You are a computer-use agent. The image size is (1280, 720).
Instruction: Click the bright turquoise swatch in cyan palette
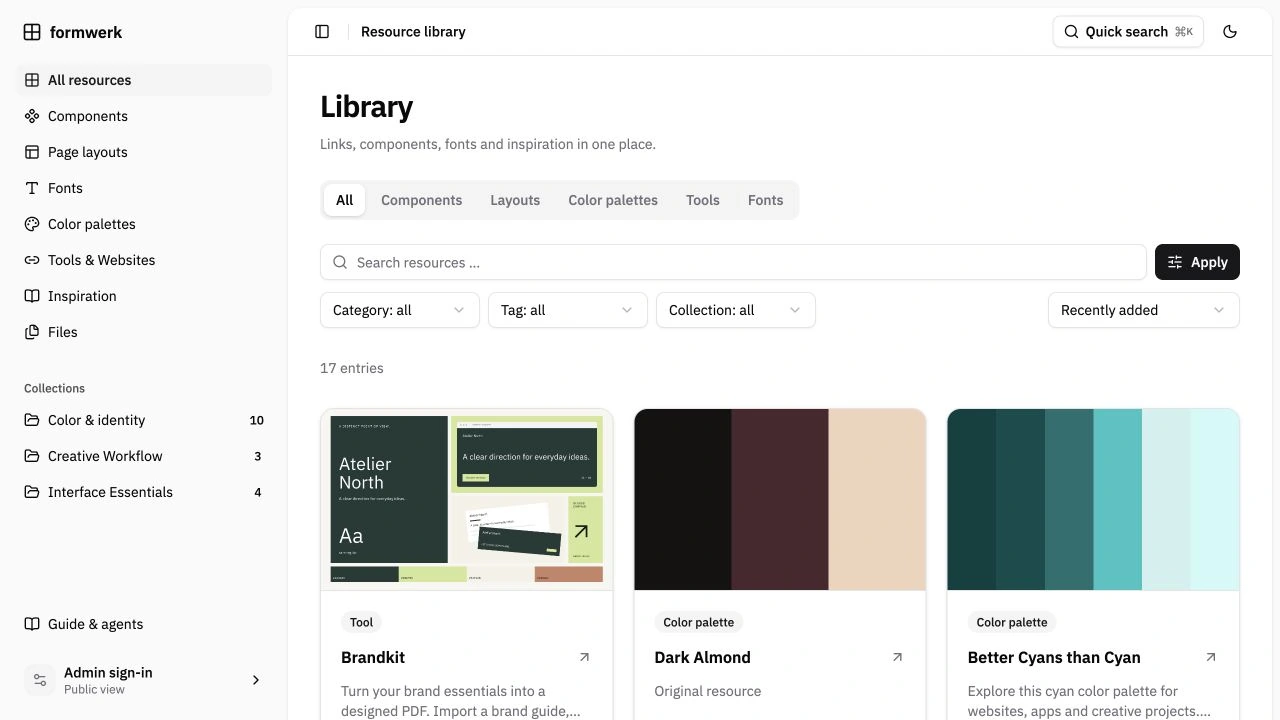[x=1118, y=499]
